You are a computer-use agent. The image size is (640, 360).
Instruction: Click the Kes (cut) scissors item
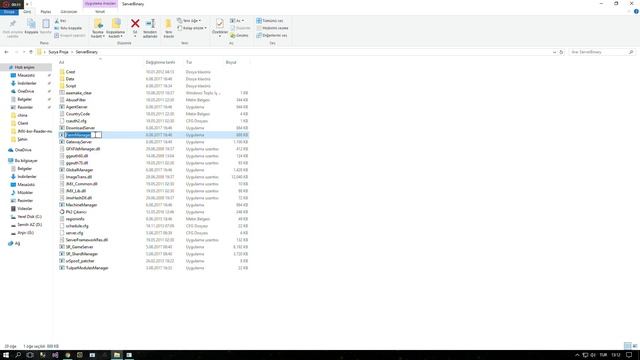tap(60, 20)
